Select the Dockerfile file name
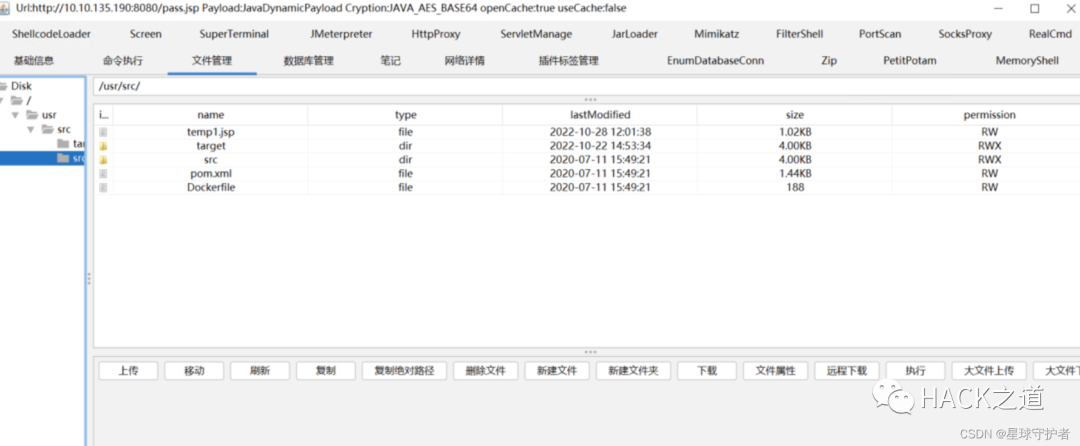1080x446 pixels. pos(210,187)
